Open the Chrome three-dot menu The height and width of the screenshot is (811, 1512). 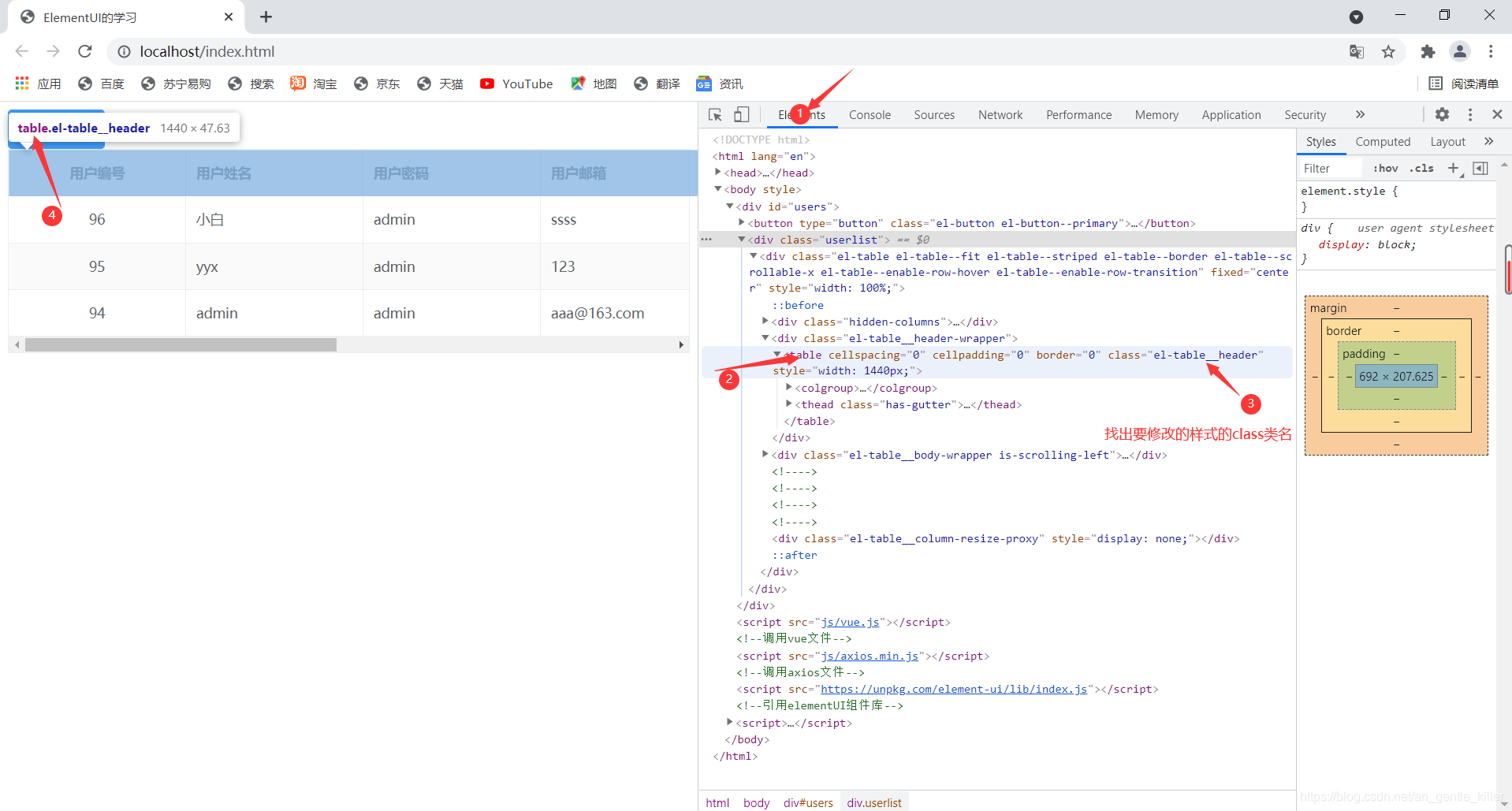(1491, 51)
